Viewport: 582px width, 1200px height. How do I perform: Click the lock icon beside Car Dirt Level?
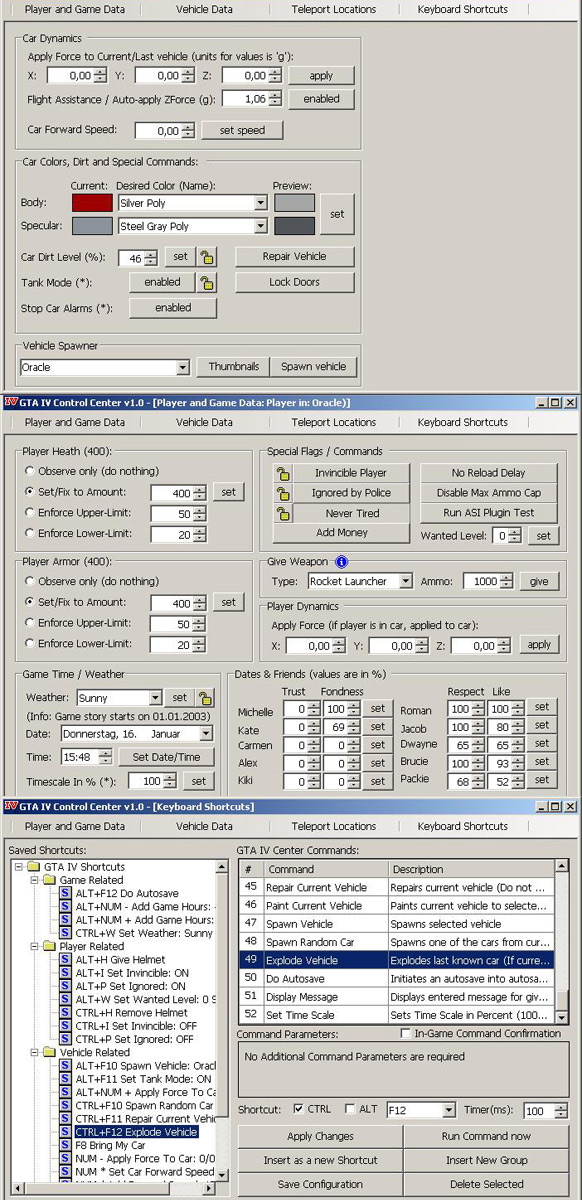(206, 257)
